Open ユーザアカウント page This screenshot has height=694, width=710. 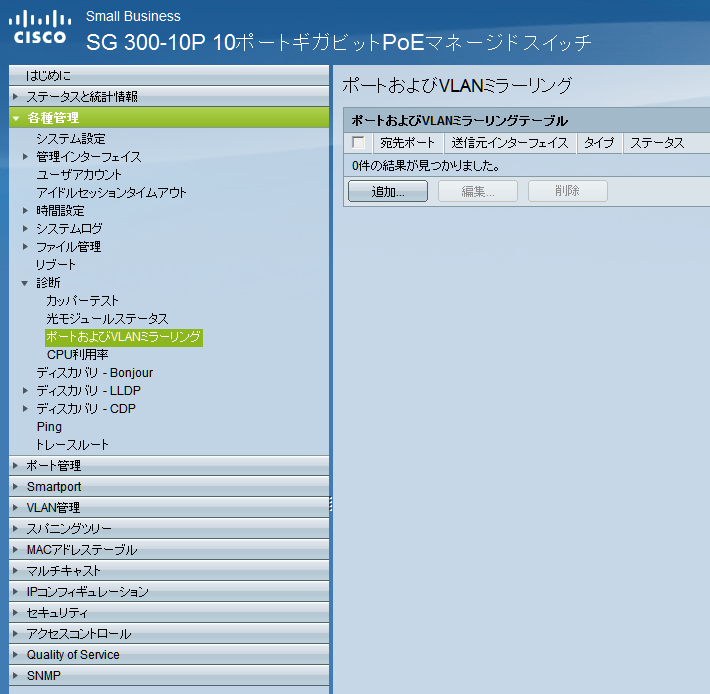tap(79, 175)
